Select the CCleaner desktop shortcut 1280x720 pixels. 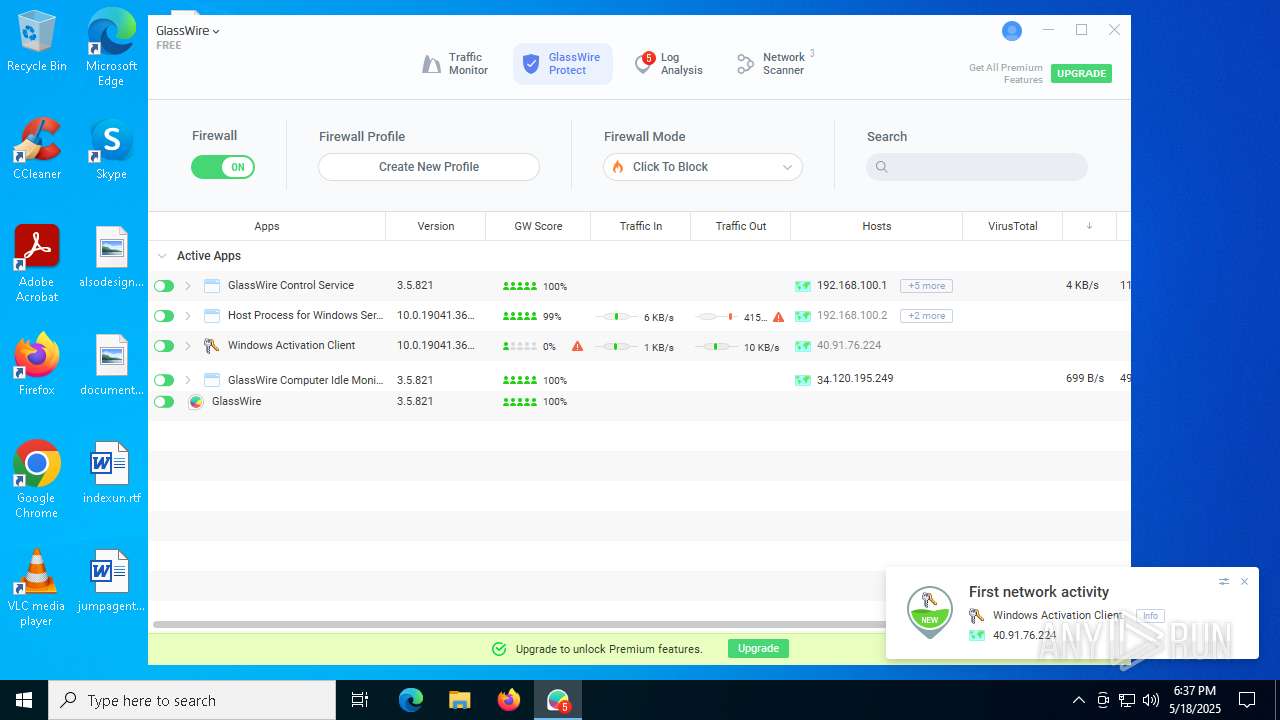37,150
